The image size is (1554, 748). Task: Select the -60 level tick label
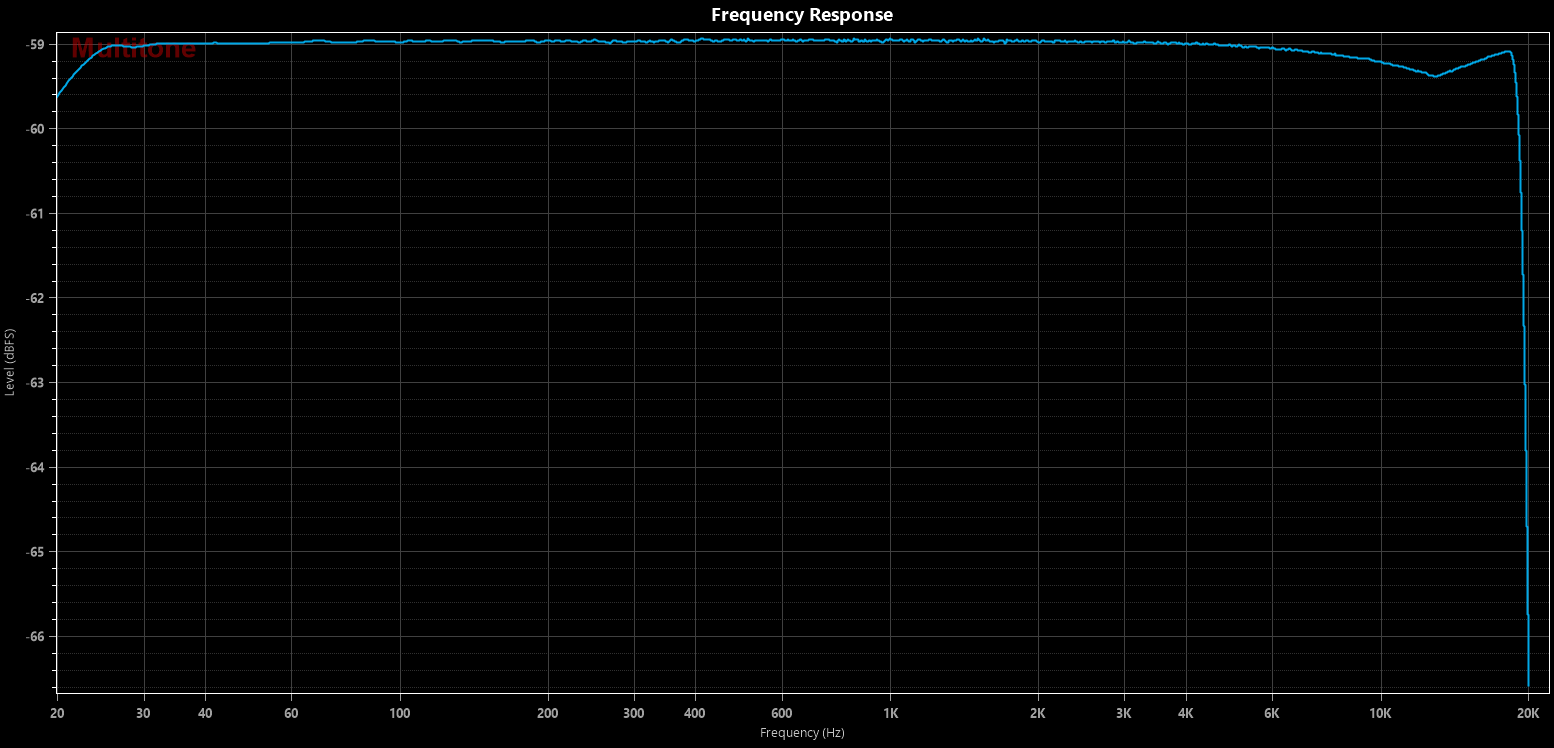(x=34, y=129)
